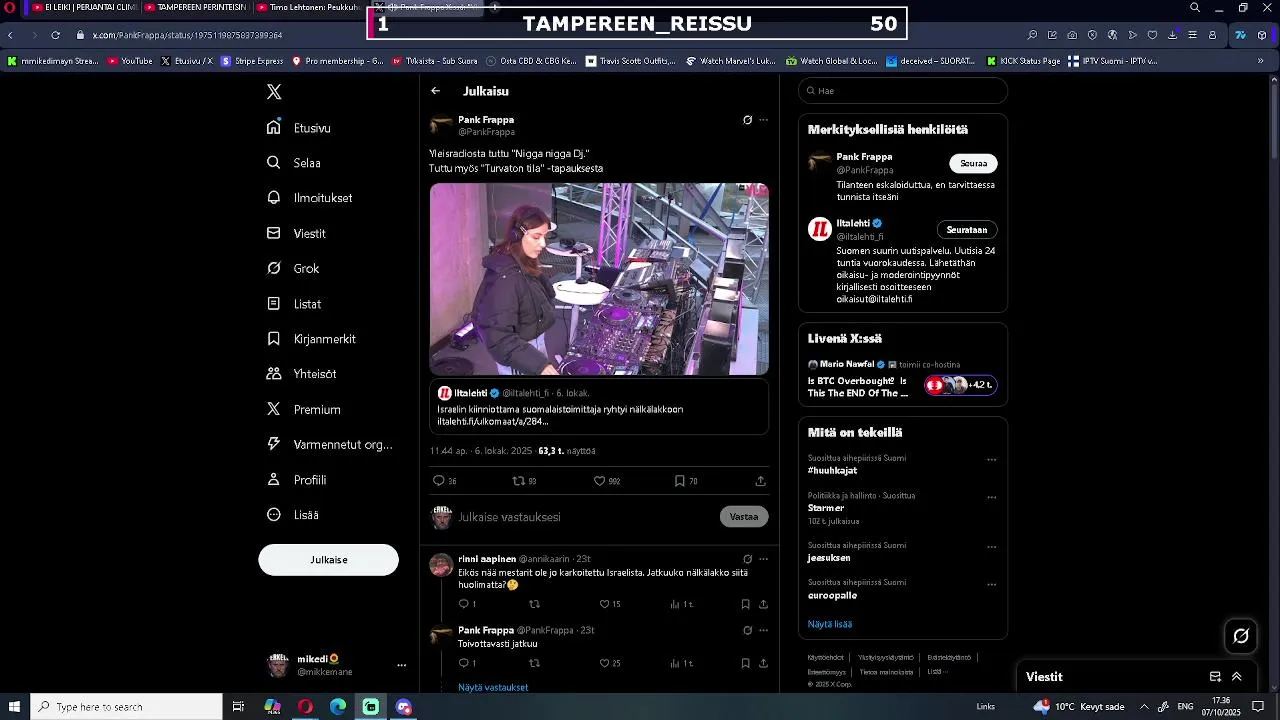Screen dimensions: 1280x720
Task: Open weather widget showing Kevyt sade
Action: [1078, 707]
